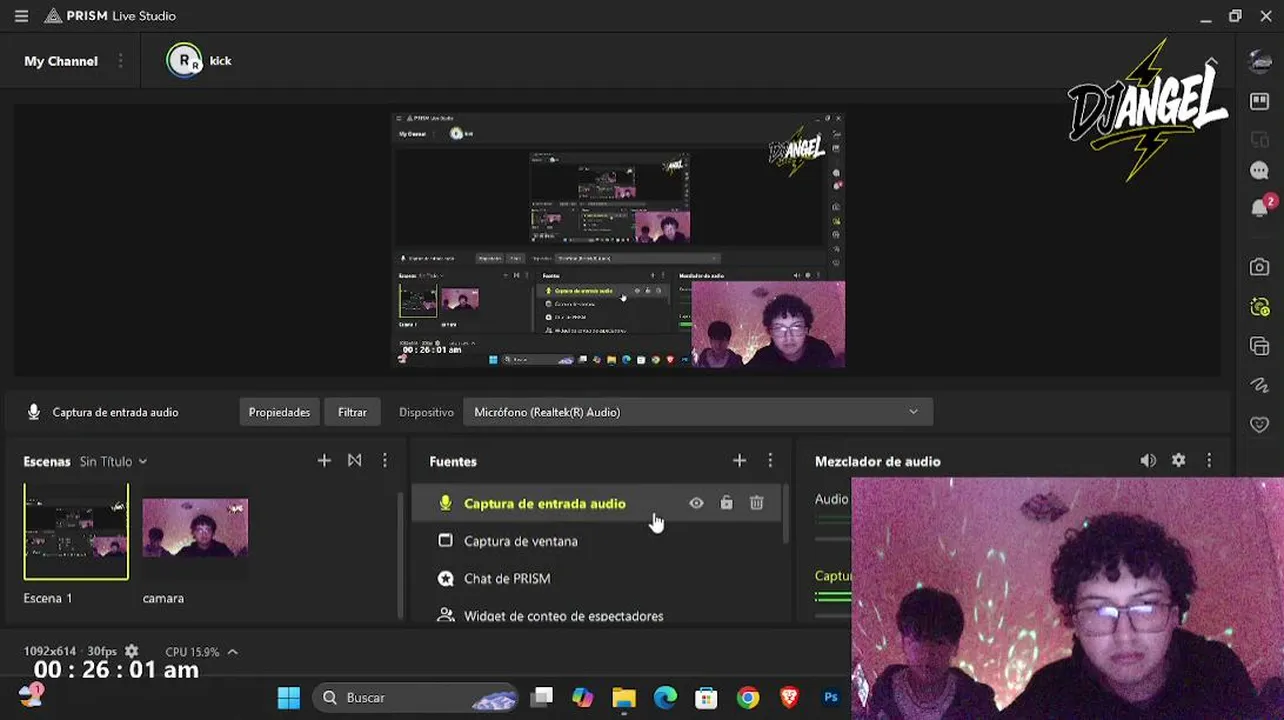The height and width of the screenshot is (720, 1284).
Task: Click the Fuentes panel title
Action: (x=453, y=461)
